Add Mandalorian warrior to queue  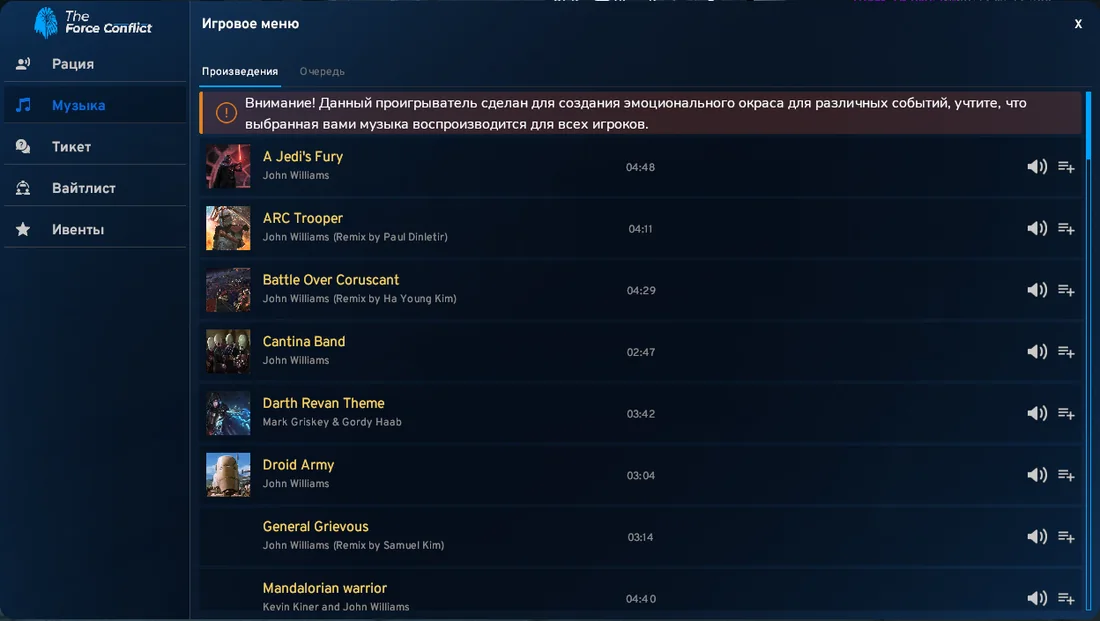(1066, 599)
